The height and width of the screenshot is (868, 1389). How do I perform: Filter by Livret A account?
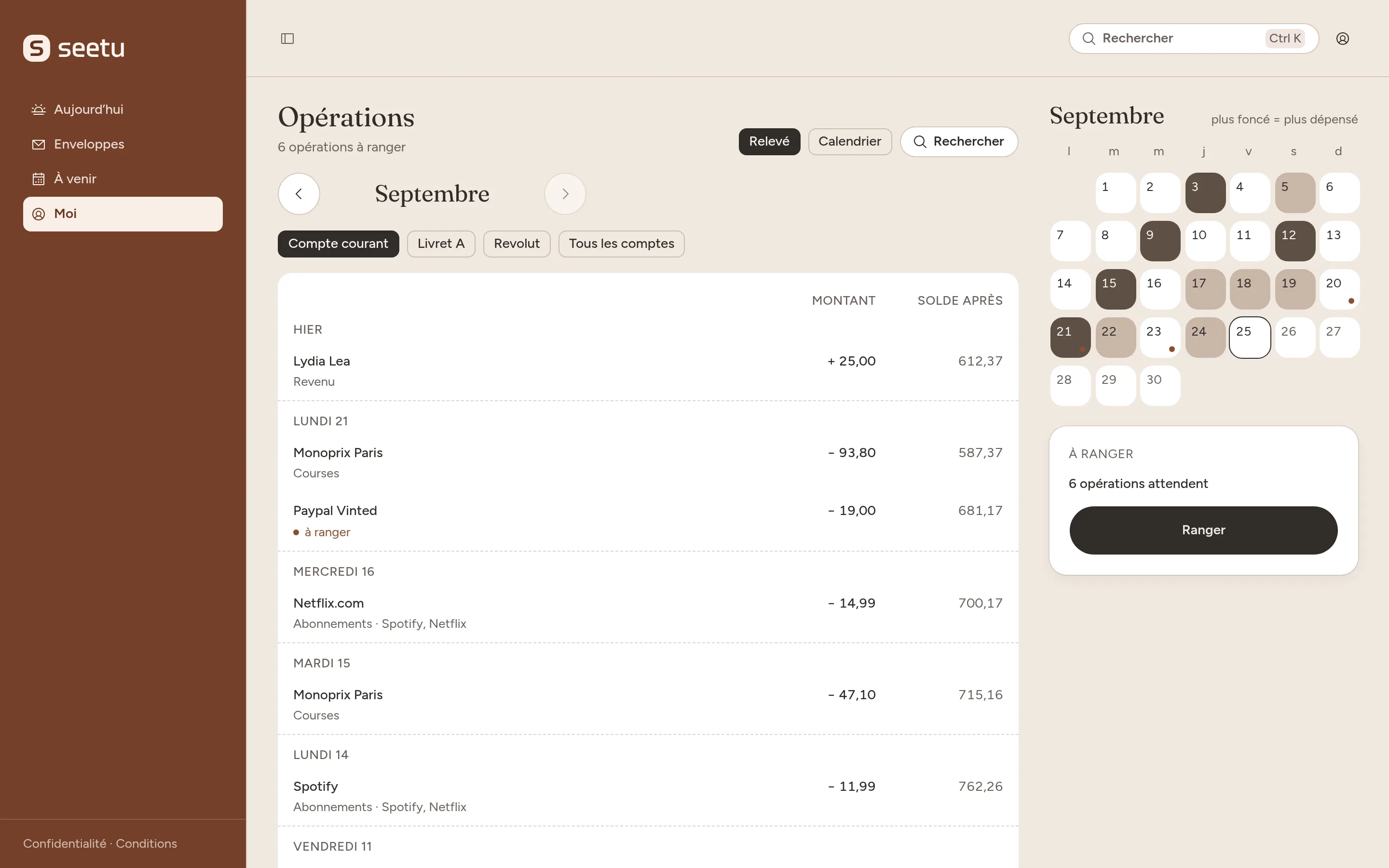441,244
